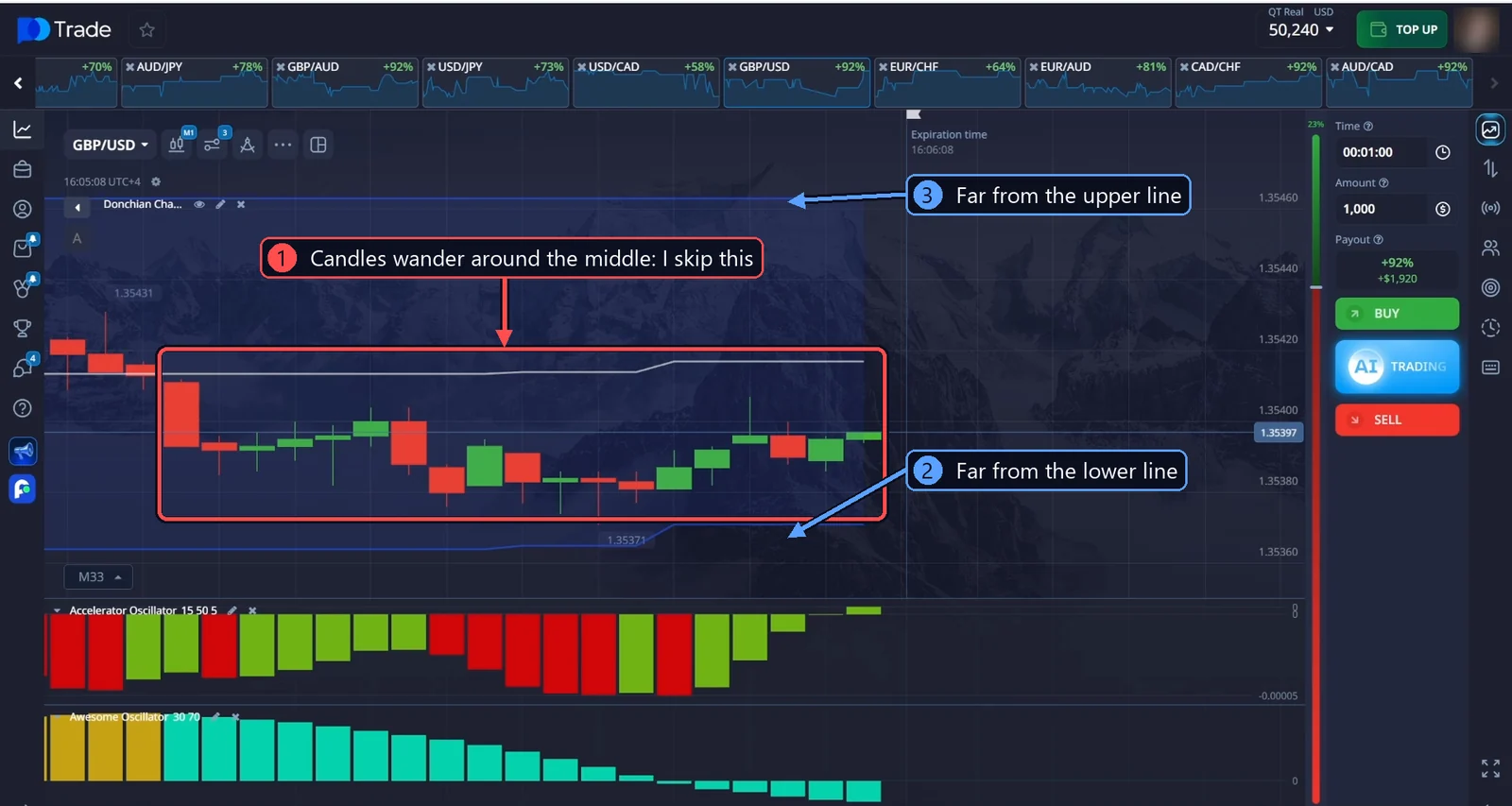Remove the Donchian Channel indicator
The width and height of the screenshot is (1512, 806).
pos(241,204)
